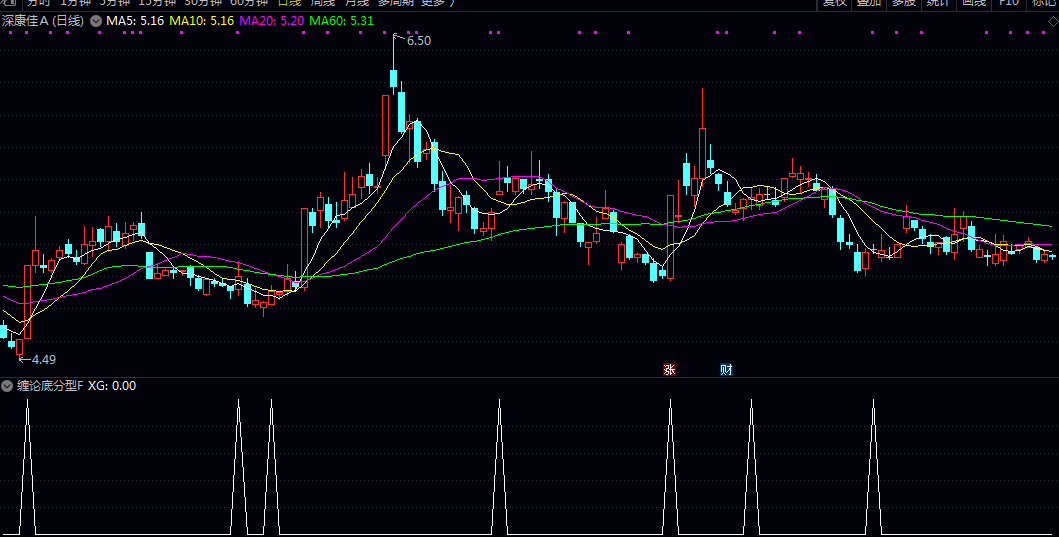Switch to the 15分钟 period tab
The width and height of the screenshot is (1059, 537).
pos(156,3)
